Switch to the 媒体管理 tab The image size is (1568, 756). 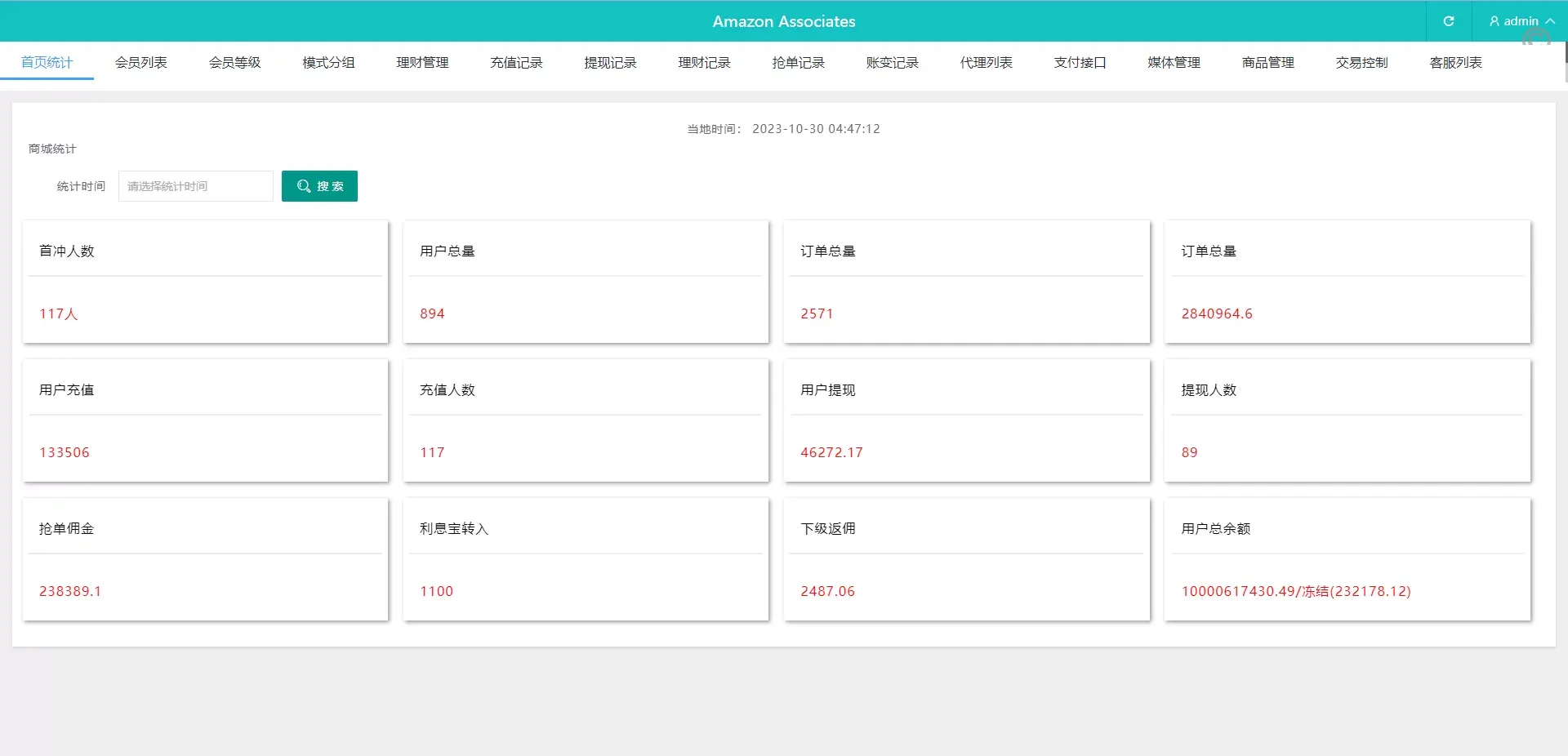click(x=1174, y=63)
